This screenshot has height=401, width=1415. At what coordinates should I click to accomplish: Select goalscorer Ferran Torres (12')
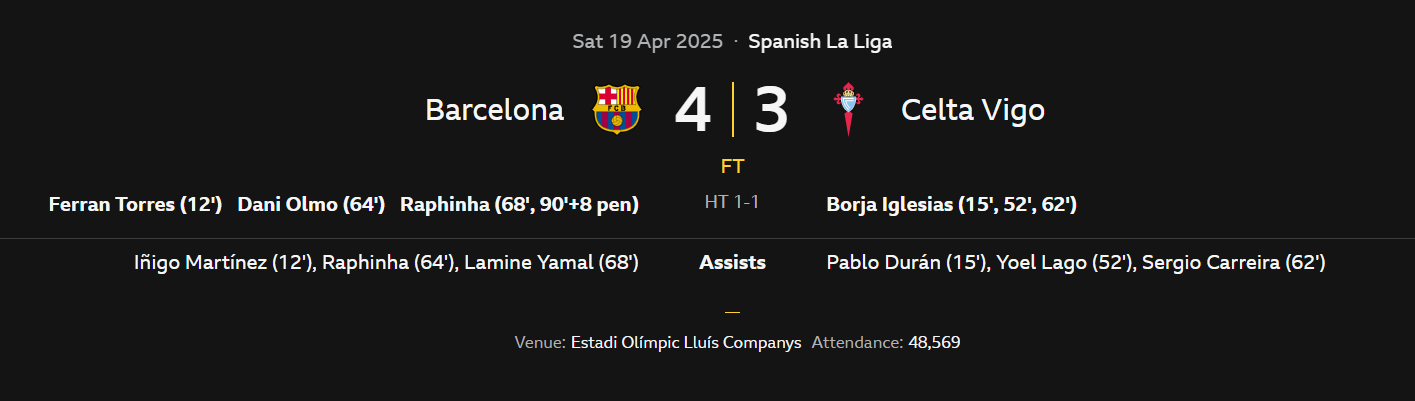click(x=135, y=205)
